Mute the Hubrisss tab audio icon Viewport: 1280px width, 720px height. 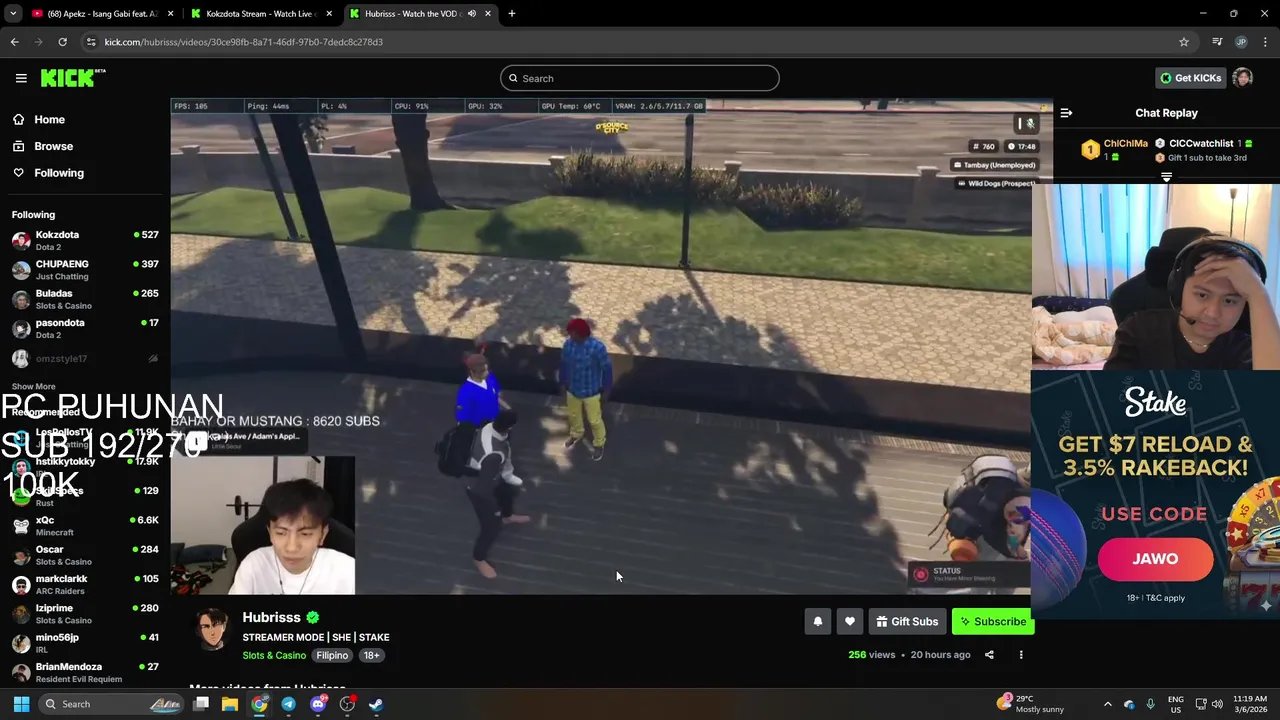click(x=471, y=14)
